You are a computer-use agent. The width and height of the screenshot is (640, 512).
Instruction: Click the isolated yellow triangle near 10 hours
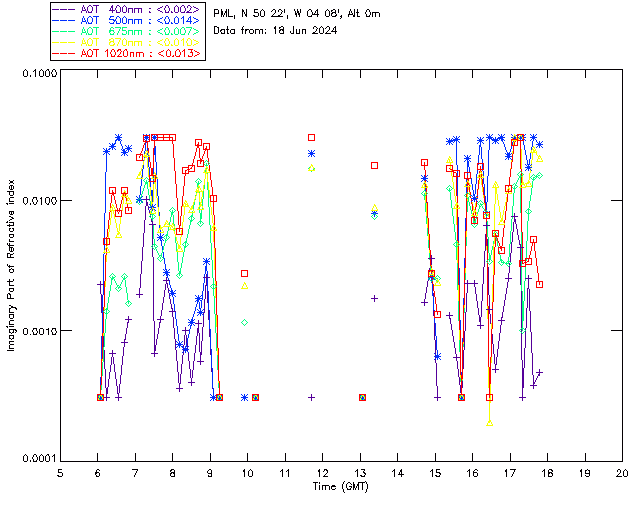click(x=244, y=286)
